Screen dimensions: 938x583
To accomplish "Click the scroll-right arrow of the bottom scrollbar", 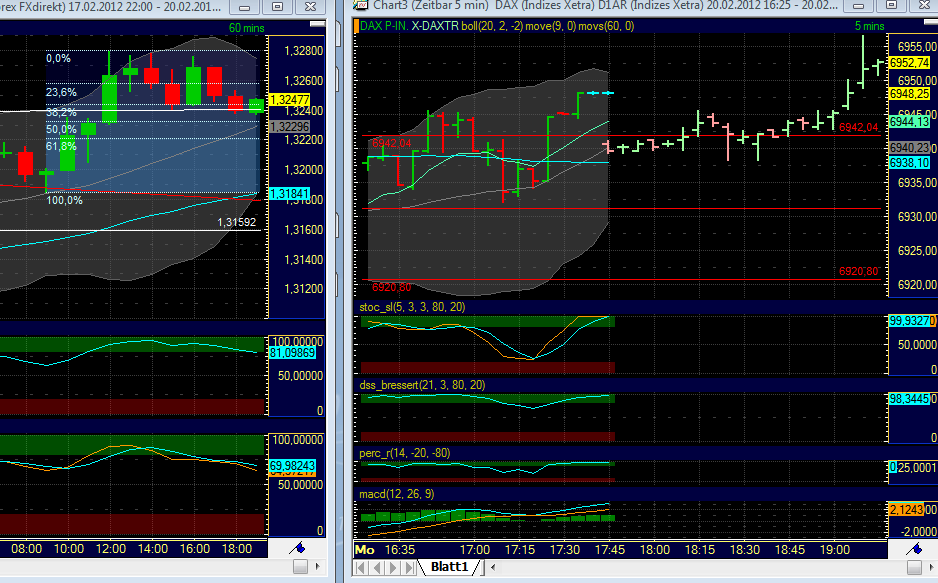I will click(931, 566).
